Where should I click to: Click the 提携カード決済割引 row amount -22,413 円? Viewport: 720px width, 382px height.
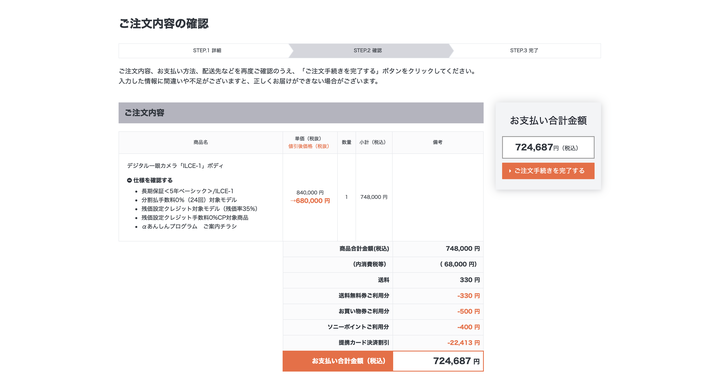tap(463, 343)
